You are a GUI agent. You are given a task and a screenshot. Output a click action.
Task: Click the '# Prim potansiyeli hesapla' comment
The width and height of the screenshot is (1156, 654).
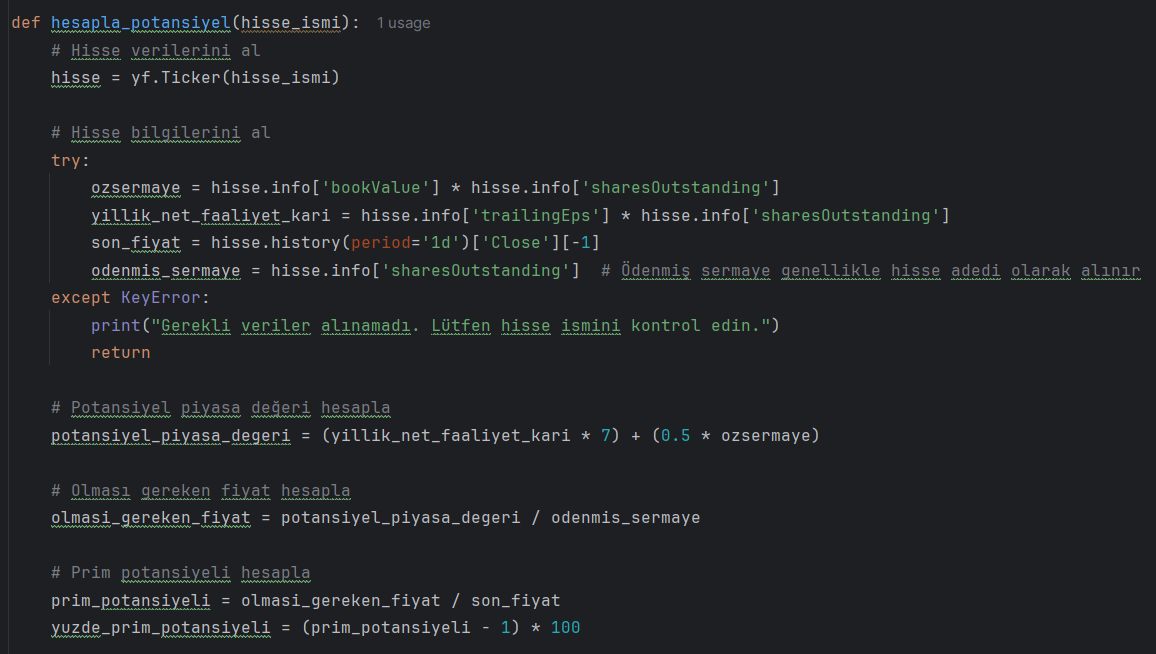(x=180, y=573)
